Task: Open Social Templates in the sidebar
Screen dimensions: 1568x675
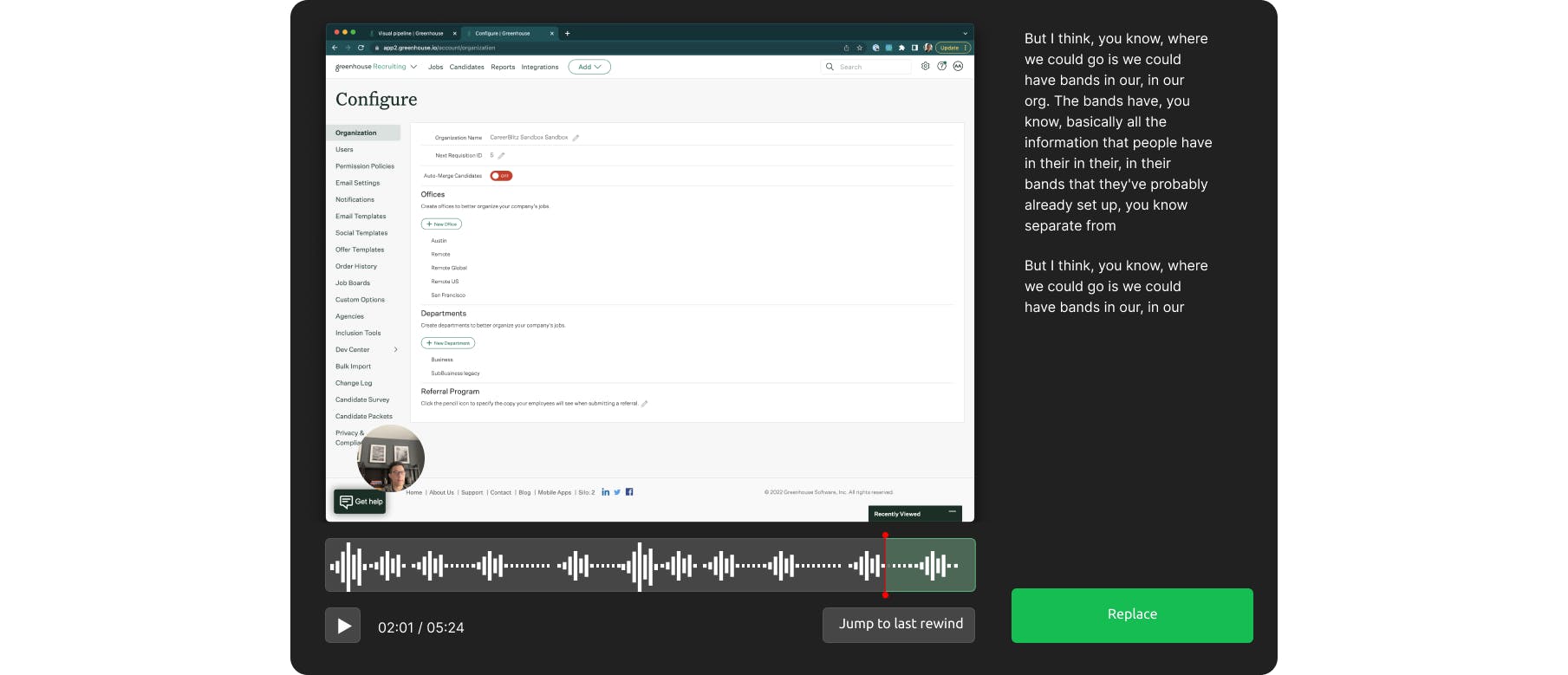Action: [361, 233]
